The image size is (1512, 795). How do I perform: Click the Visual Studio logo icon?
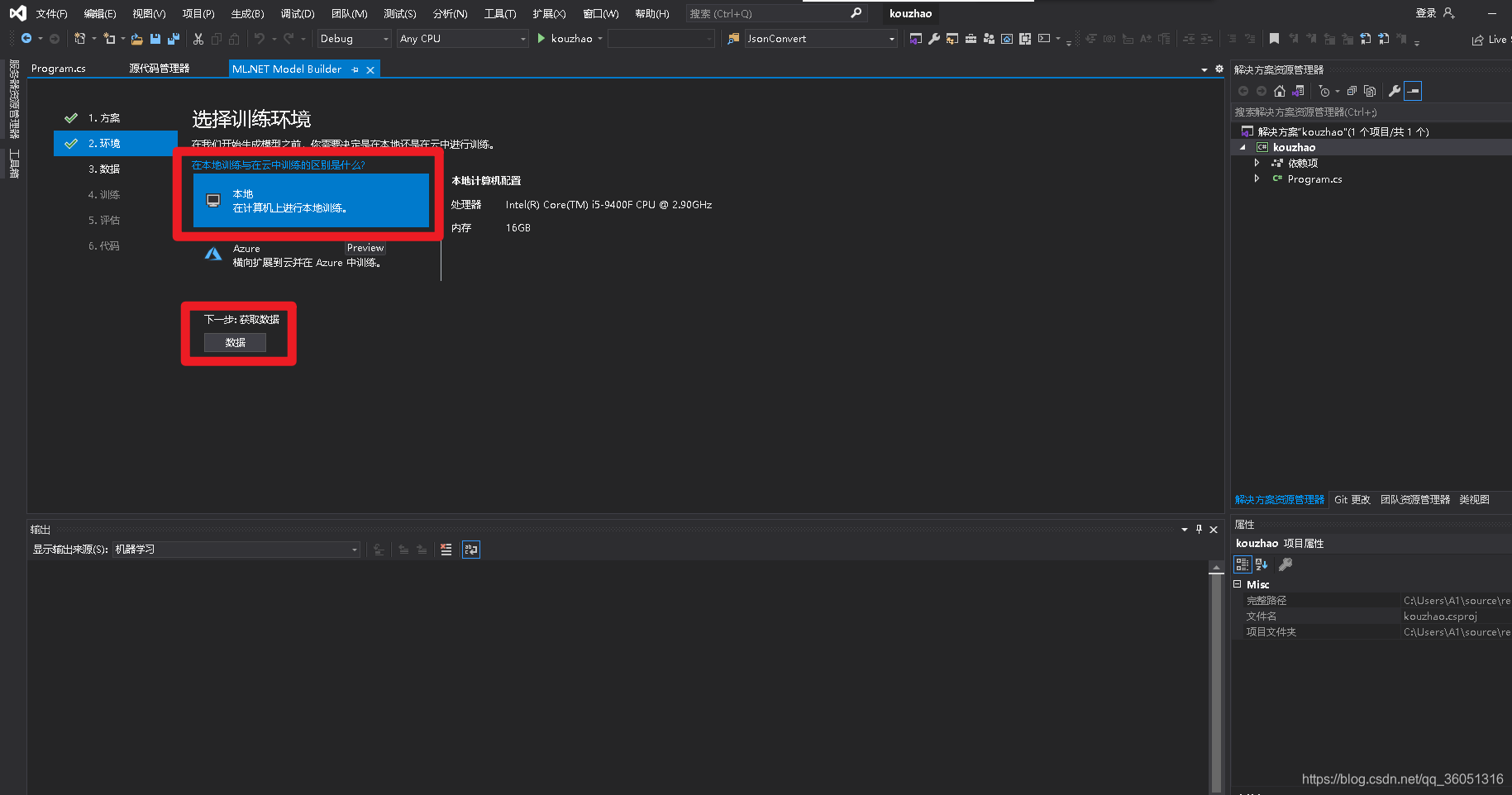17,13
